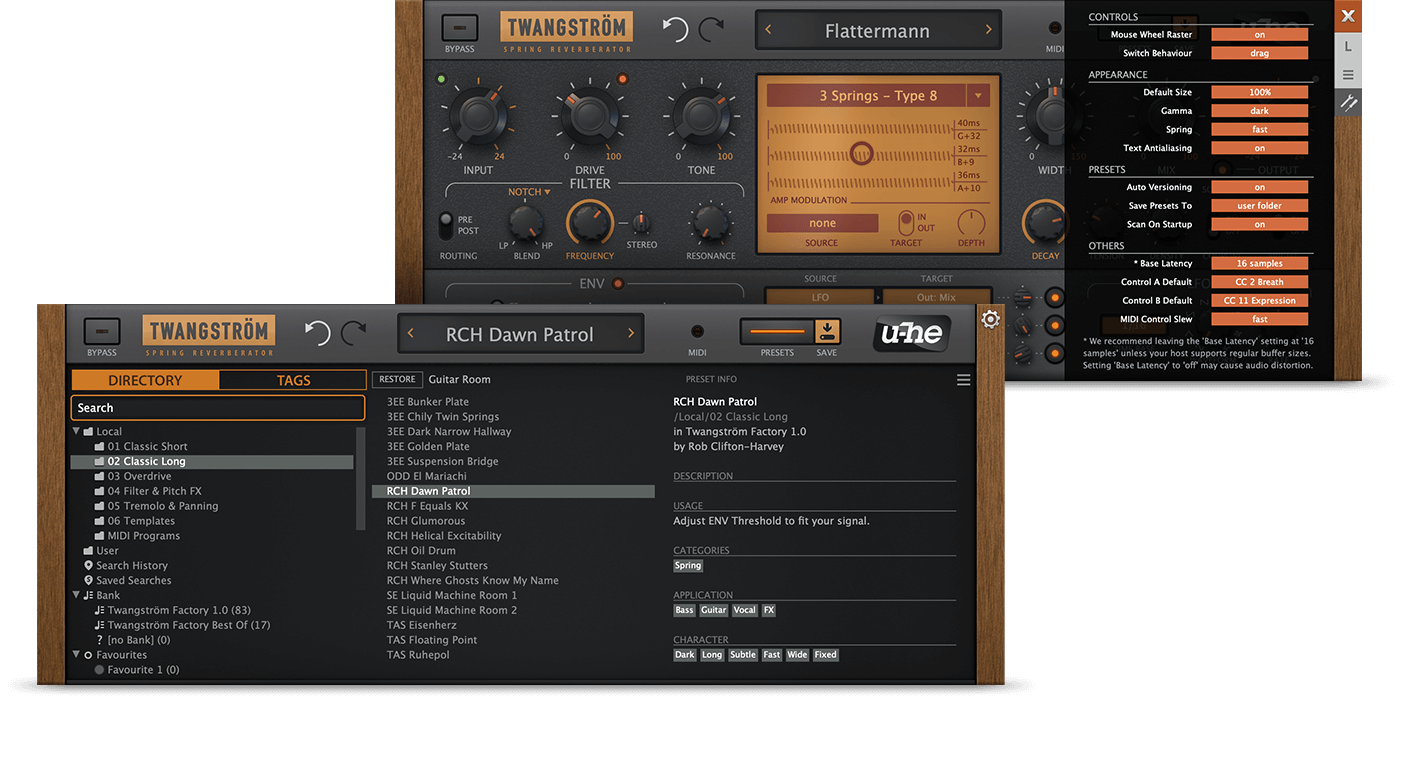Click the MIDI indicator on the front window
1420x781 pixels.
point(697,333)
